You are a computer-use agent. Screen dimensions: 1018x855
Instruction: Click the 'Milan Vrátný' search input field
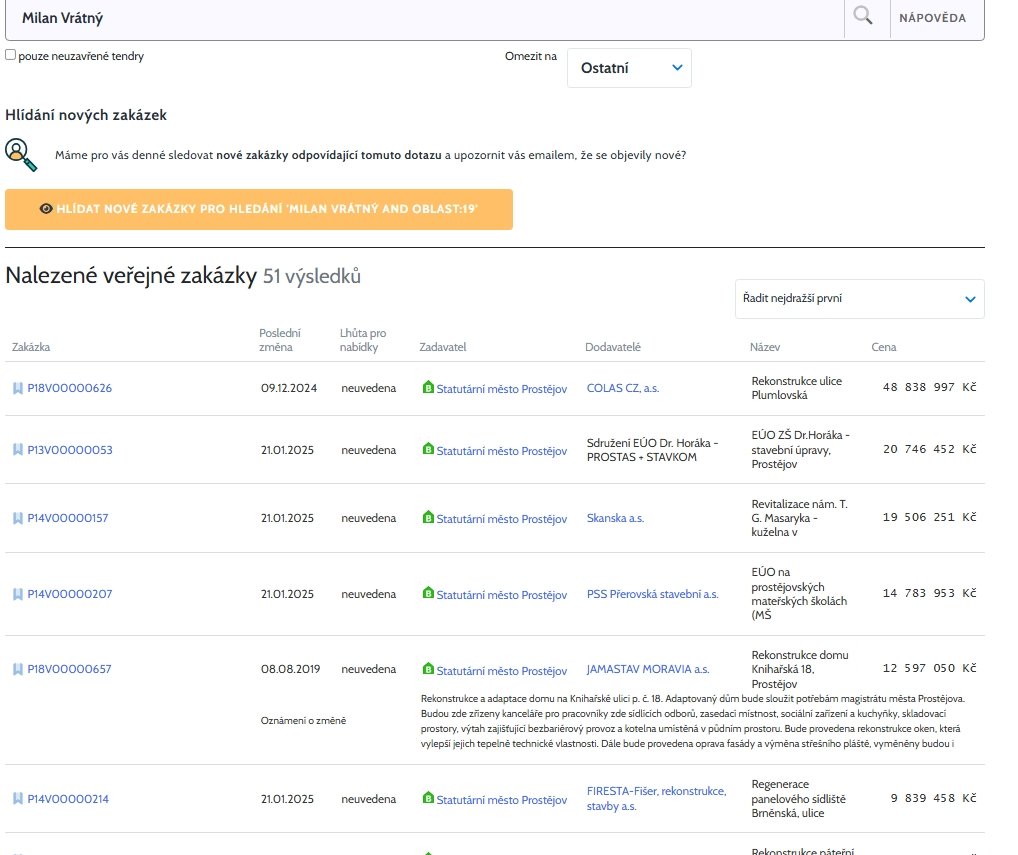(x=420, y=18)
